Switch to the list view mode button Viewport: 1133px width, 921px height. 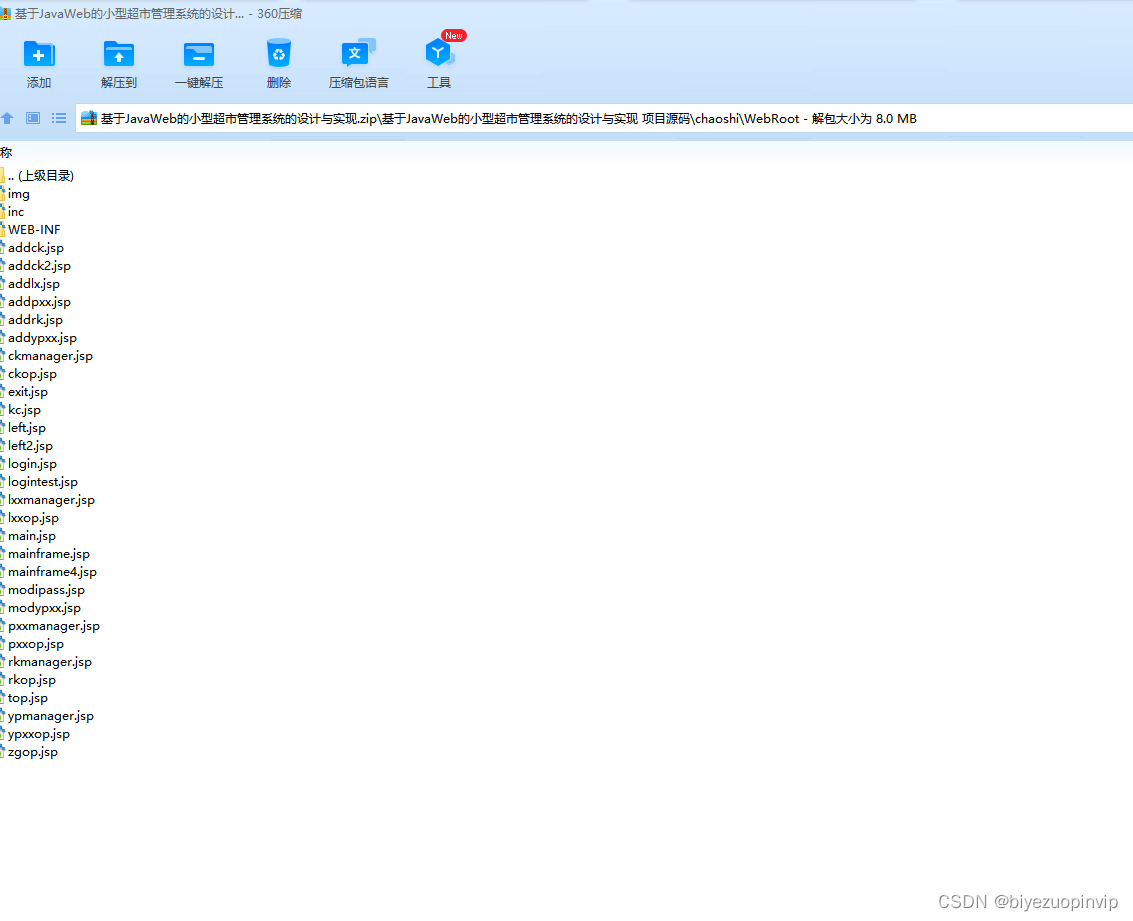59,118
